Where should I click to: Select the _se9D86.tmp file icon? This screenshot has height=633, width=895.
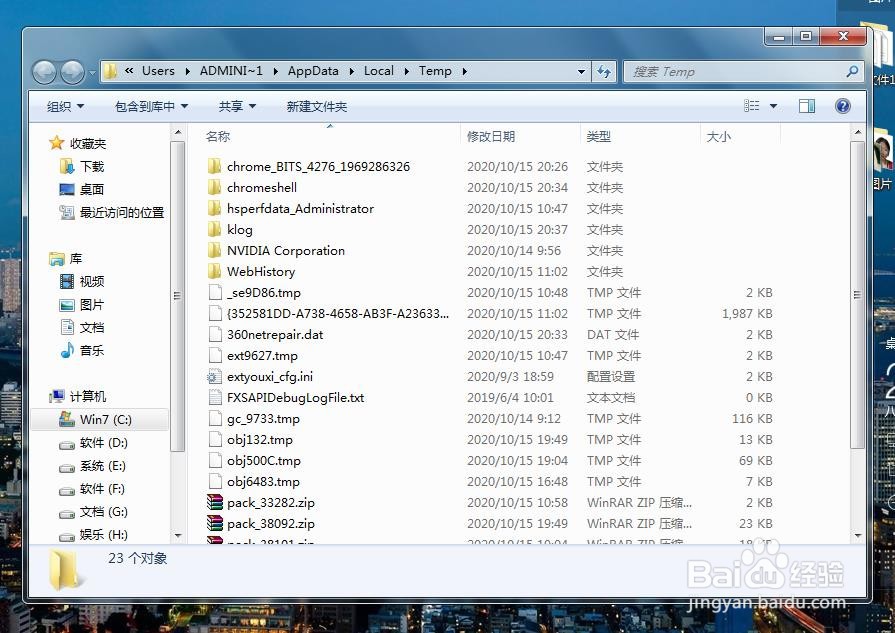tap(215, 292)
